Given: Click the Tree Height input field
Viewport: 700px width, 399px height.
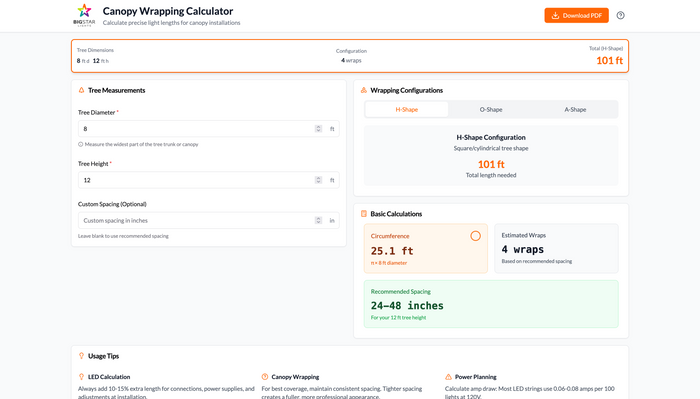Looking at the screenshot, I should point(208,180).
